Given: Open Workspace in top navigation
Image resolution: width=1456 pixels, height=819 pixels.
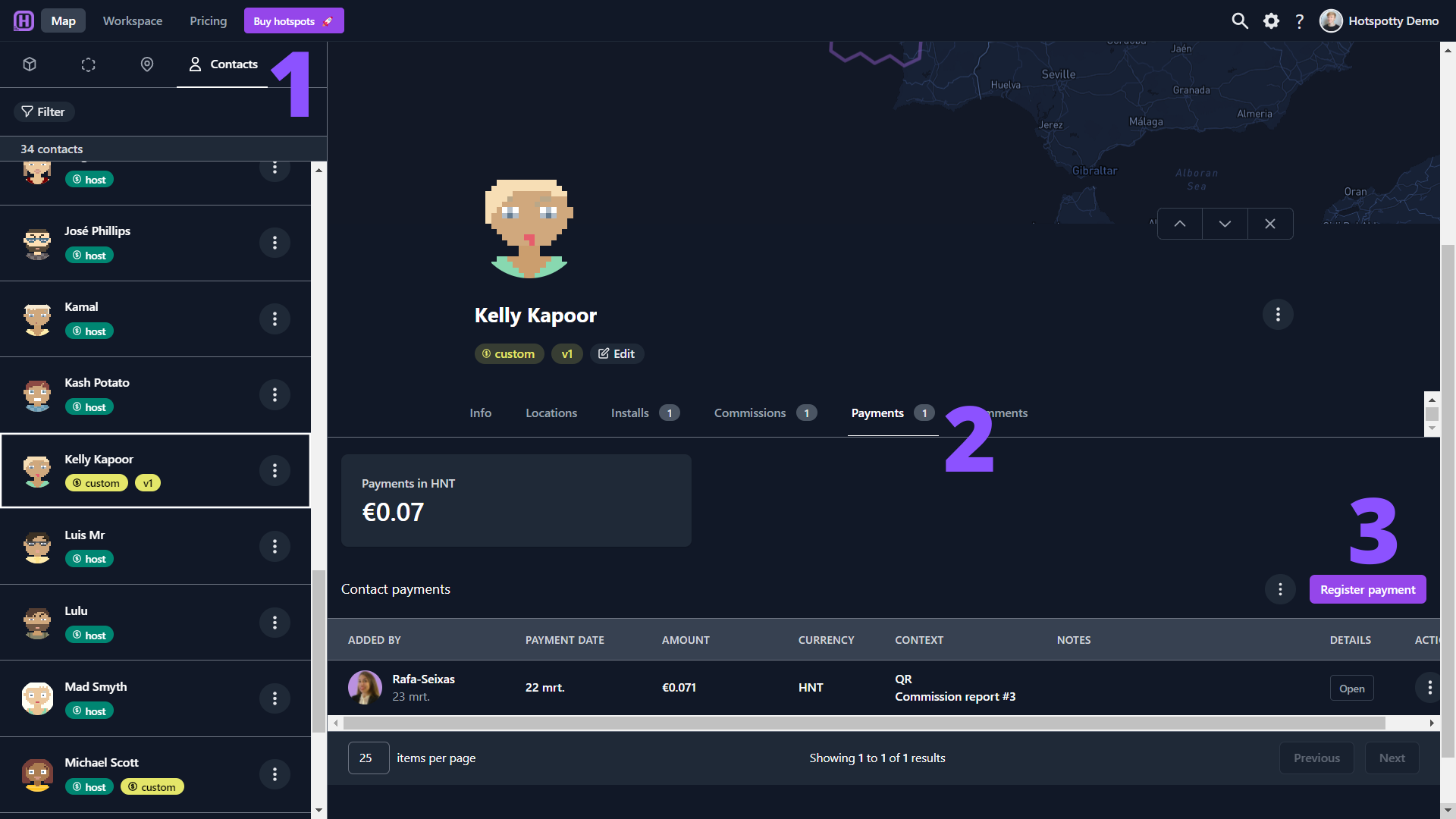Looking at the screenshot, I should pos(133,20).
